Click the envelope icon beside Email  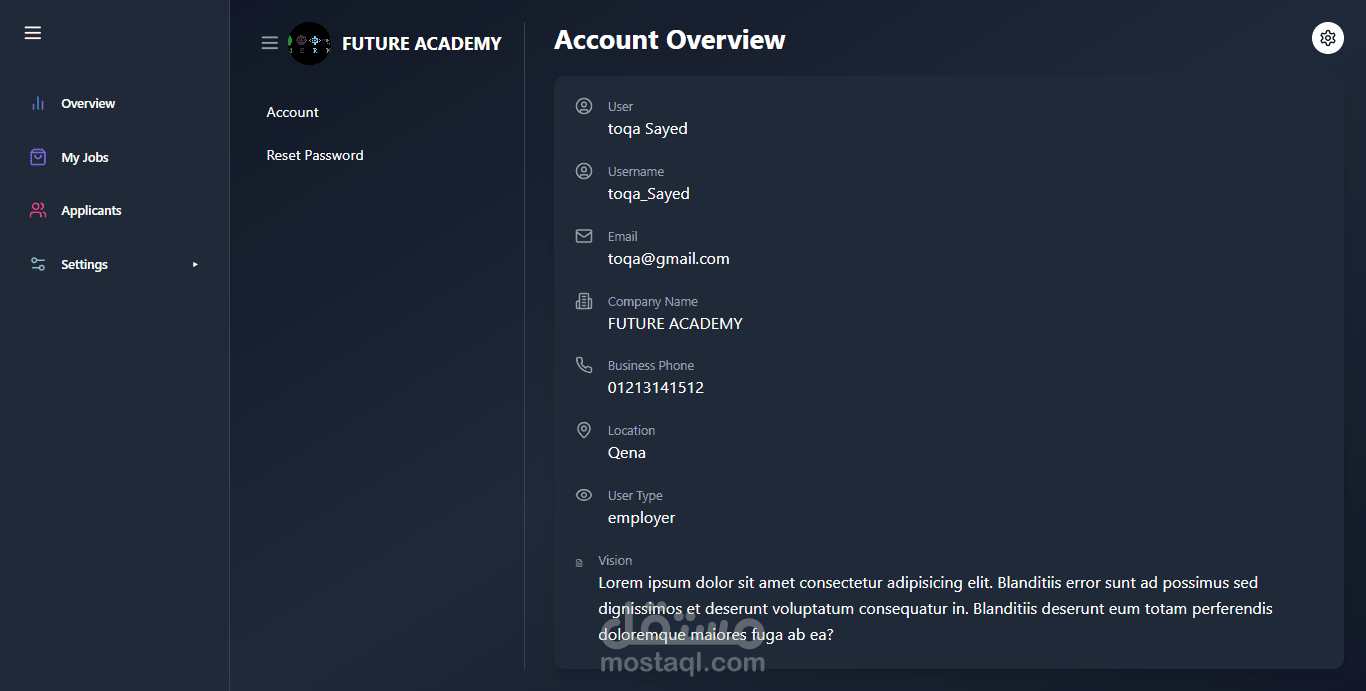click(x=584, y=236)
